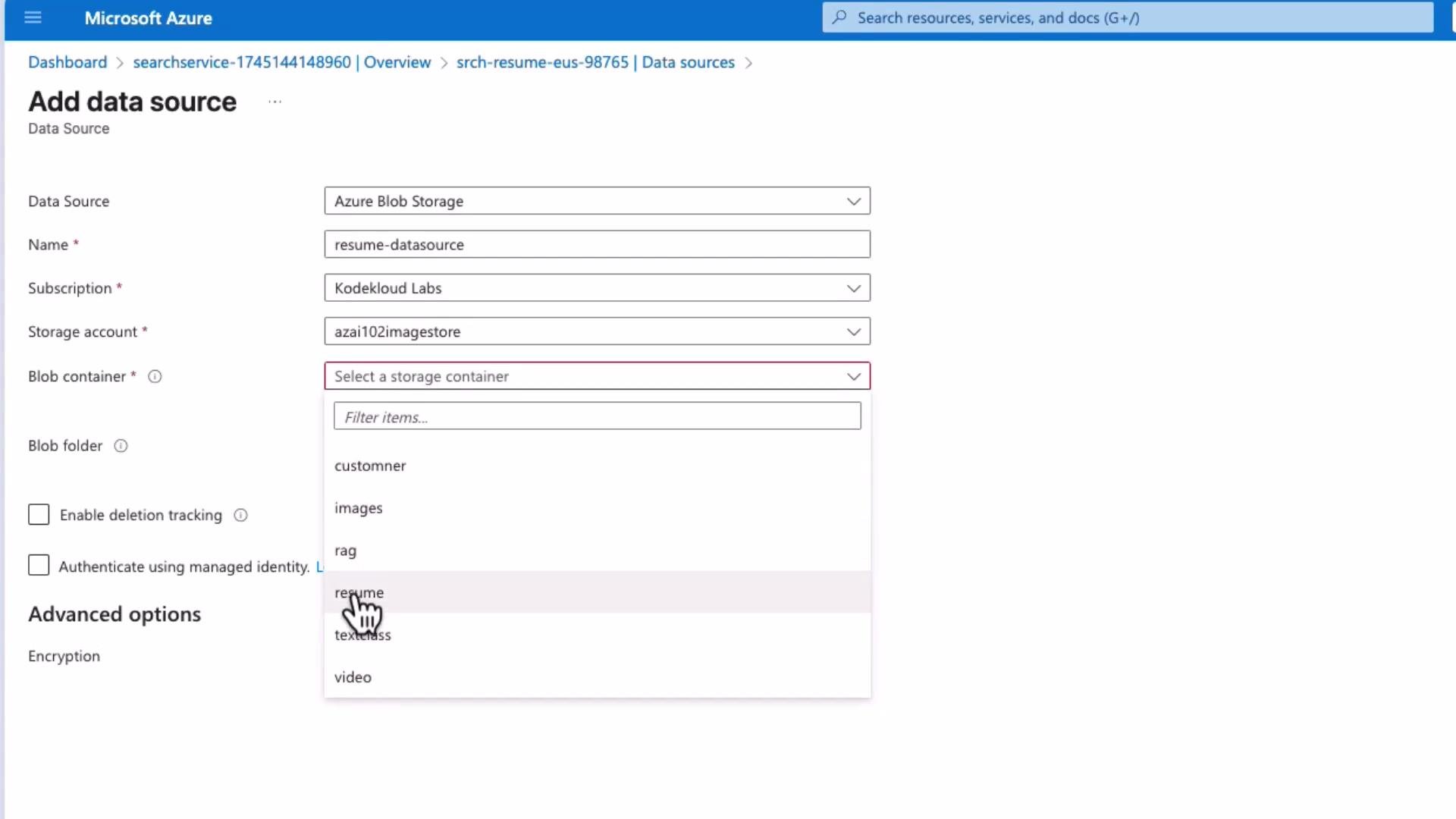Image resolution: width=1456 pixels, height=819 pixels.
Task: Click the Advanced options heading
Action: tap(115, 614)
